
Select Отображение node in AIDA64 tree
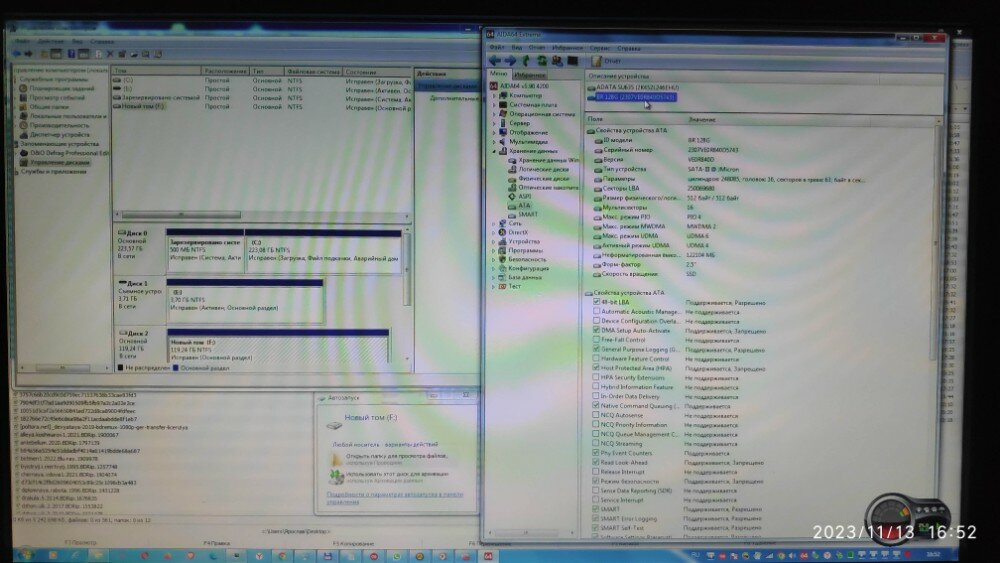point(528,132)
